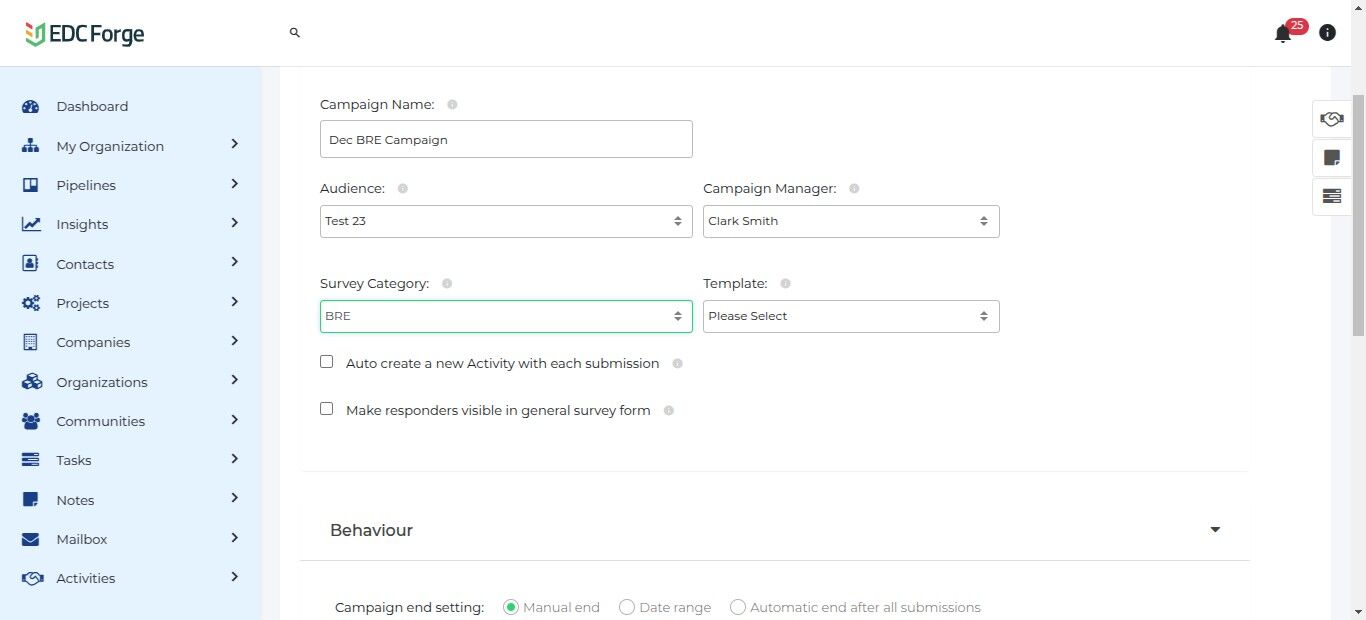1366x620 pixels.
Task: Click the server list quick-action icon
Action: pyautogui.click(x=1331, y=196)
